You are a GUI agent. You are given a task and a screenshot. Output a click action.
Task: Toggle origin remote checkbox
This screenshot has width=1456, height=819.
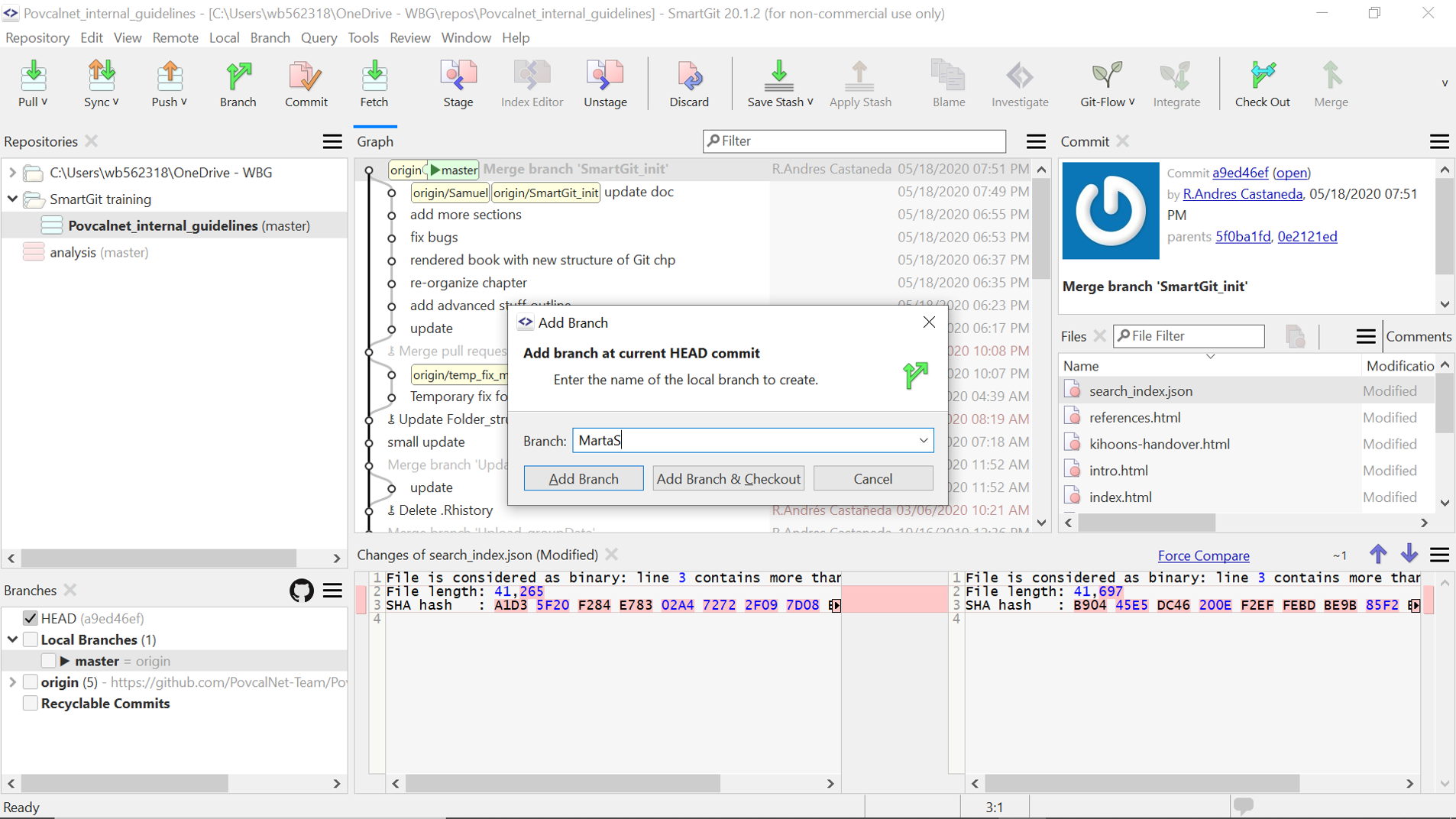click(30, 682)
